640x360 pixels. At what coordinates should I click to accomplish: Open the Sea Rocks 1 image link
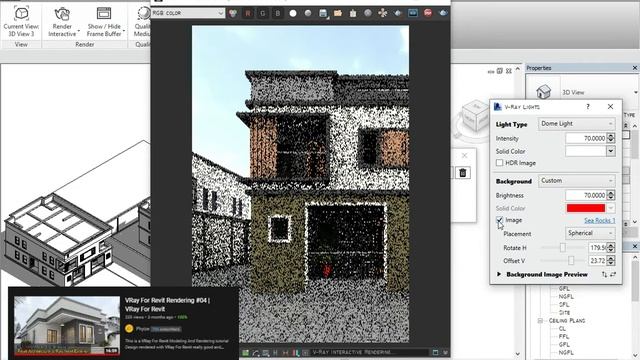point(599,220)
